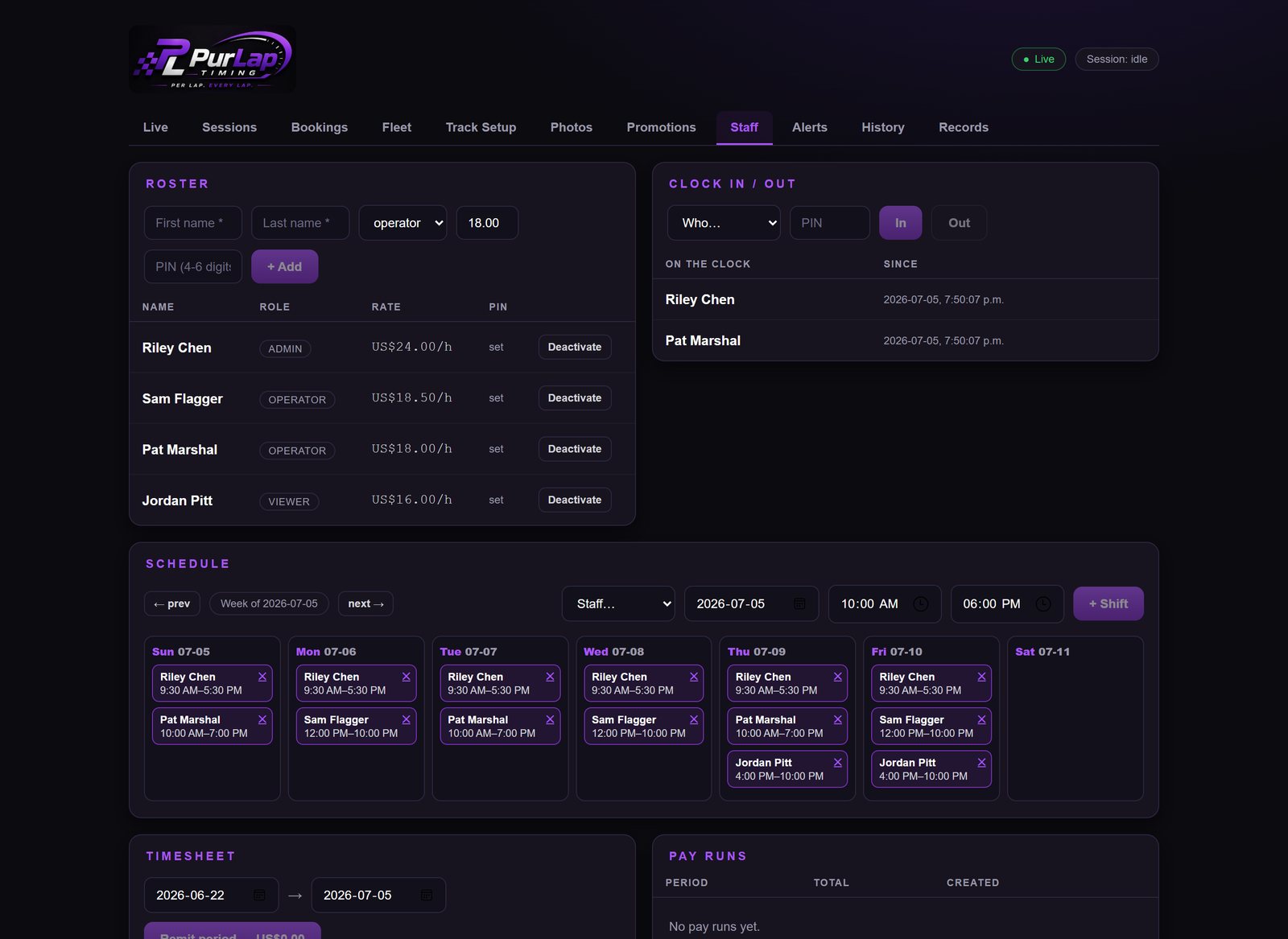Screen dimensions: 1288x939
Task: Click the hourly rate field showing 18.00
Action: click(487, 223)
